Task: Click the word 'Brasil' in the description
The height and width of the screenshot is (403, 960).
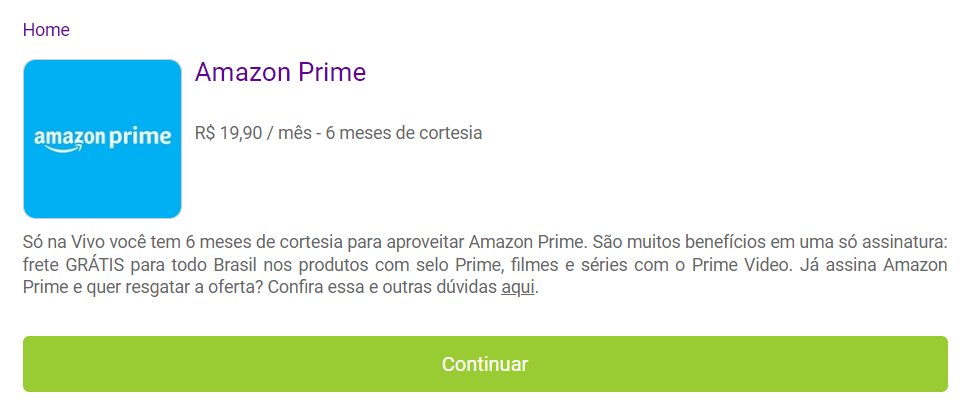Action: coord(234,265)
